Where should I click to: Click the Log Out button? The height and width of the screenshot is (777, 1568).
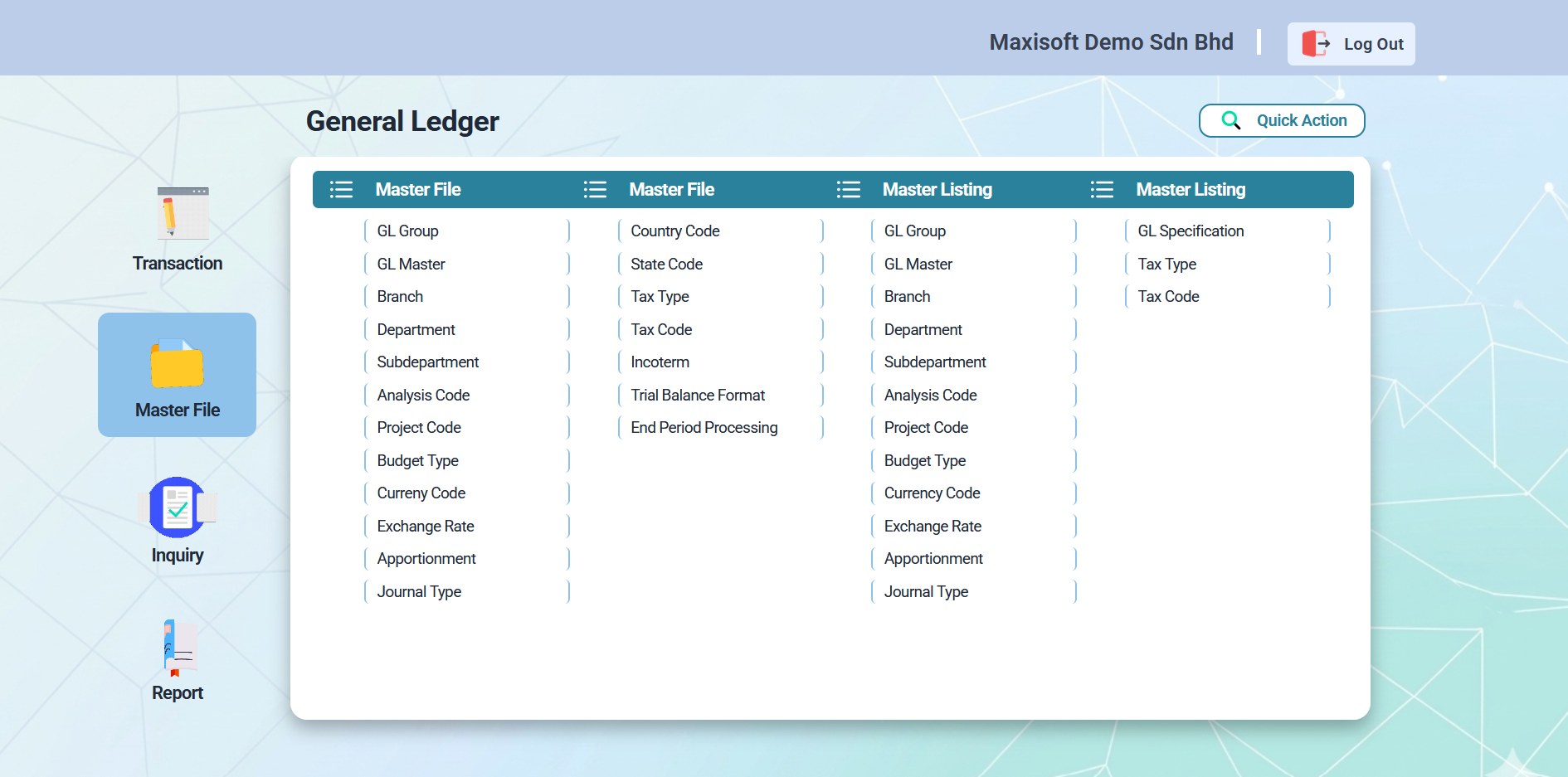pos(1351,44)
